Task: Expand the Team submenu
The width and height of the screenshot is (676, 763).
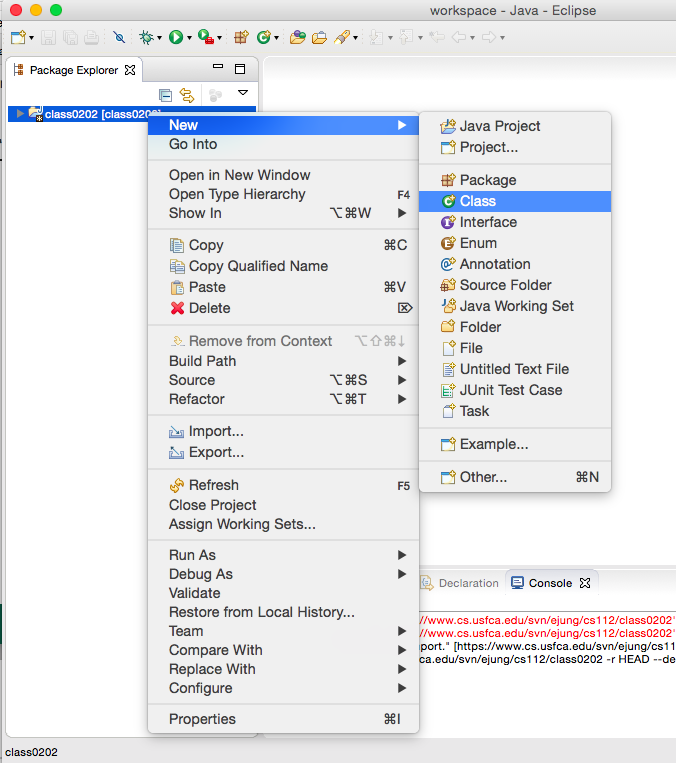Action: [x=283, y=631]
